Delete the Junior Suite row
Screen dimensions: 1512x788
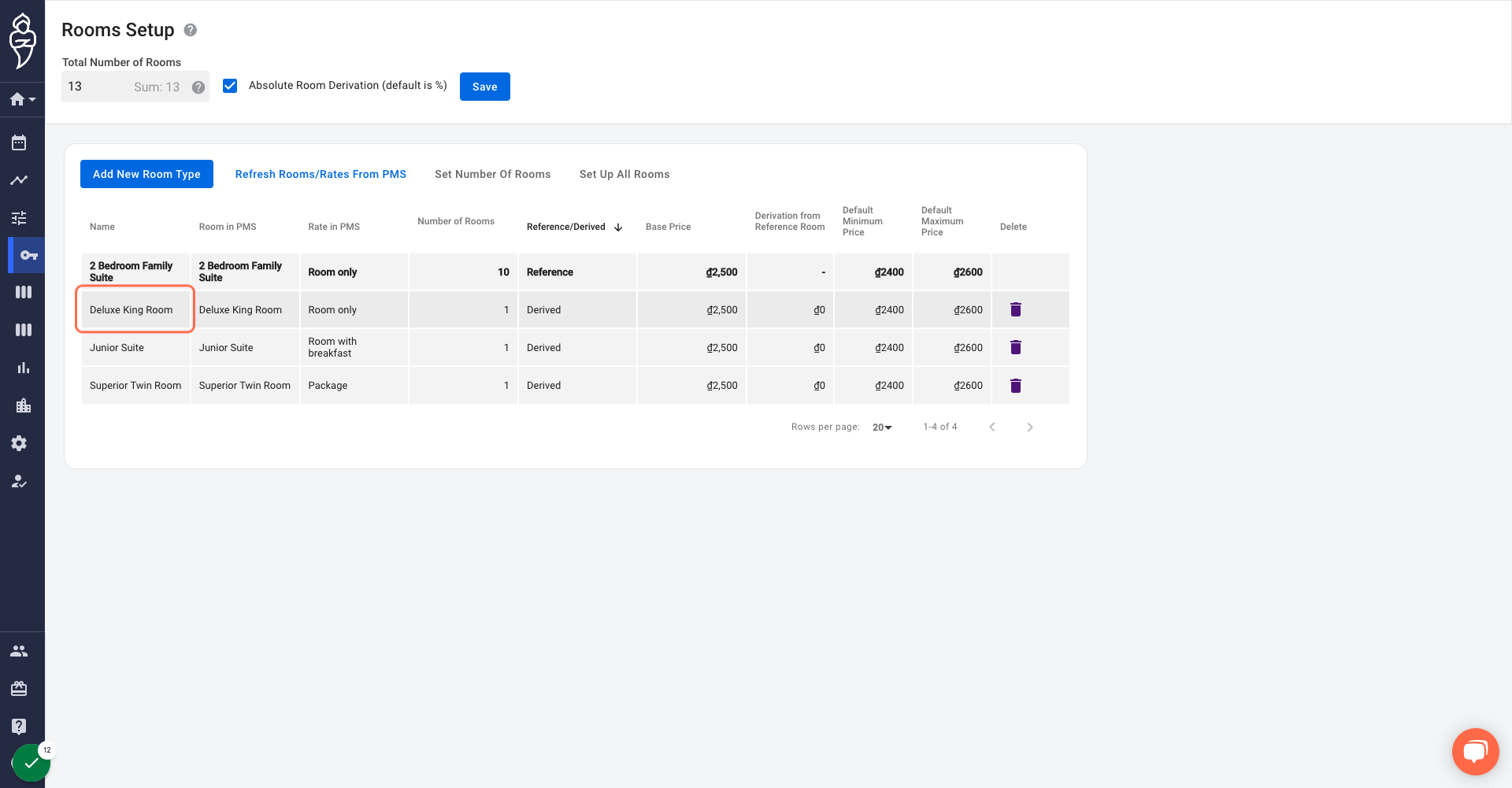(1016, 347)
